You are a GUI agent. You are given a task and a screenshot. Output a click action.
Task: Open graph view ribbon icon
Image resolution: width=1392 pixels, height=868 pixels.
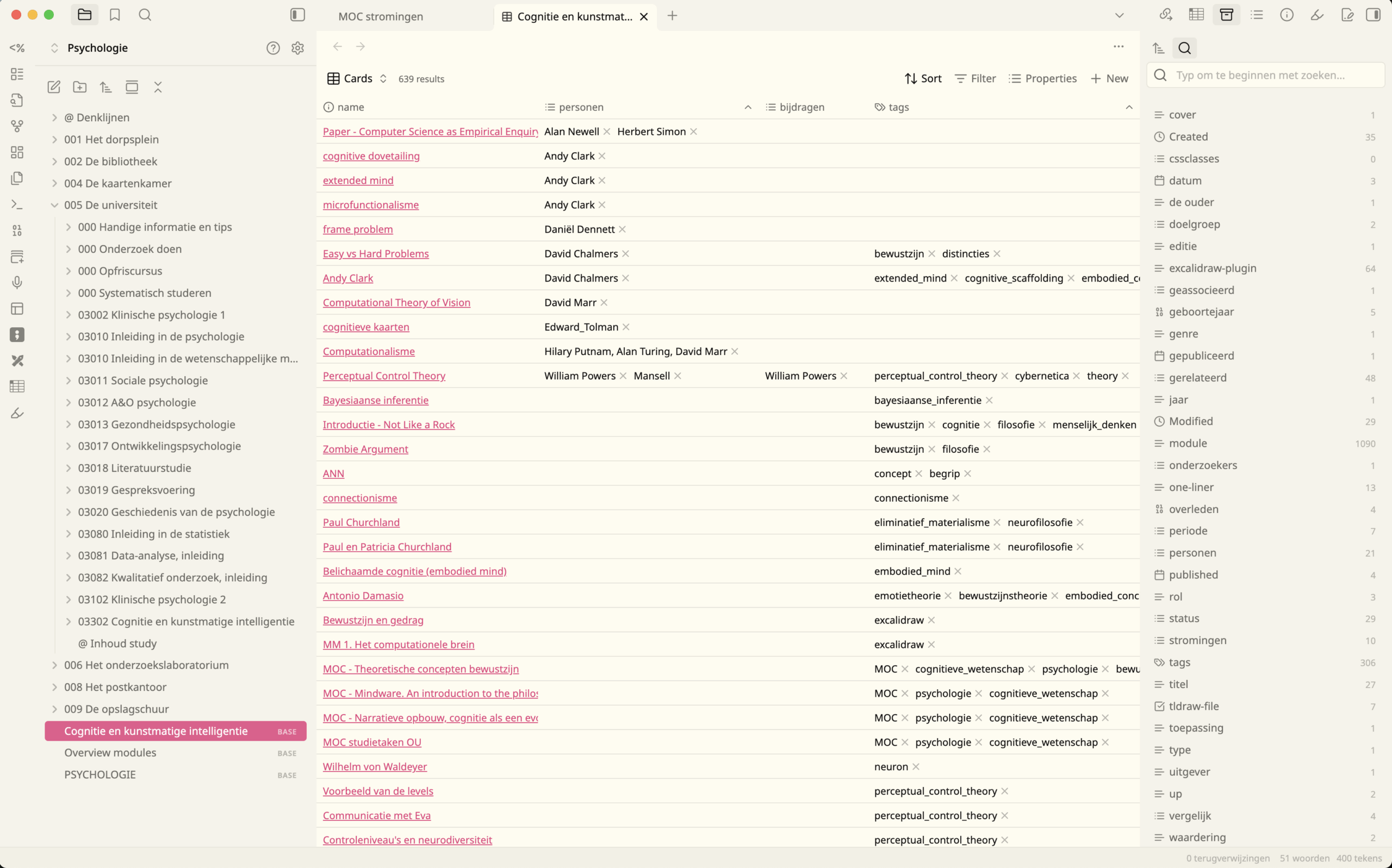(17, 126)
